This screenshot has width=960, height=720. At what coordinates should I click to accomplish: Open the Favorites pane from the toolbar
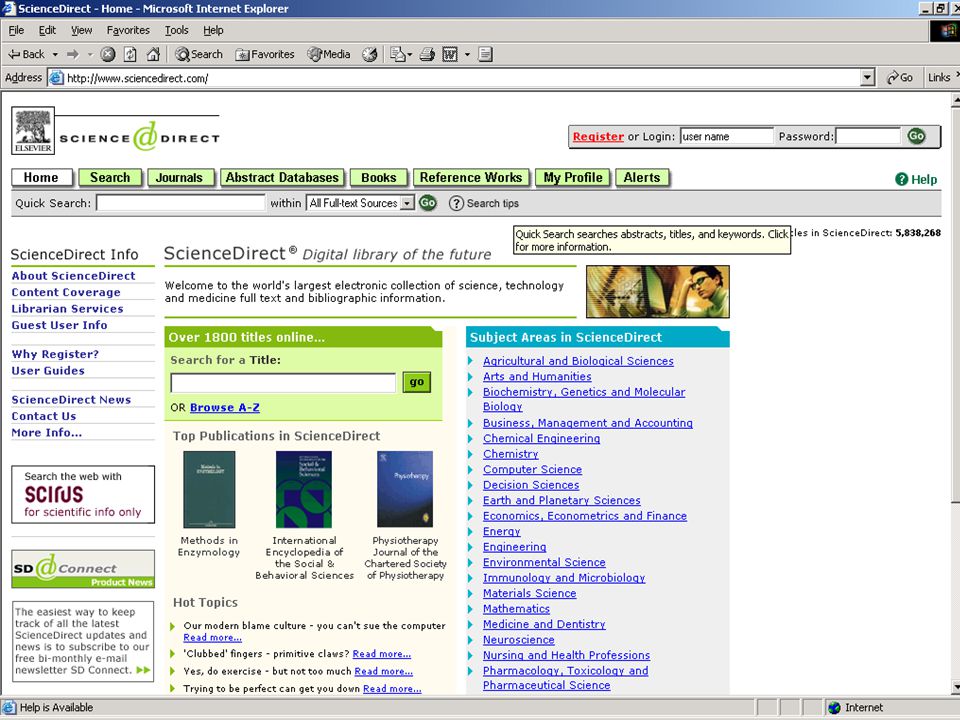264,54
